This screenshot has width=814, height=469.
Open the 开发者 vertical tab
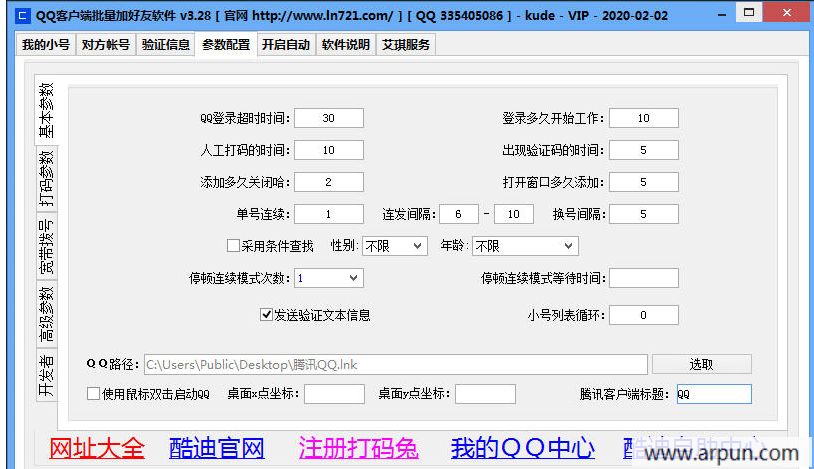[x=46, y=374]
